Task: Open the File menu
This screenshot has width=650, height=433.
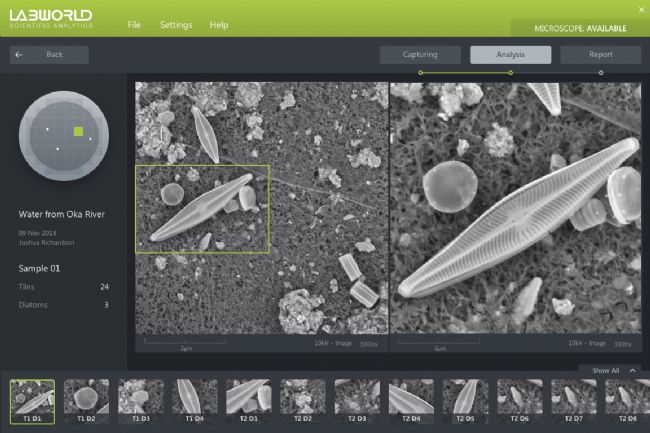Action: coord(134,24)
